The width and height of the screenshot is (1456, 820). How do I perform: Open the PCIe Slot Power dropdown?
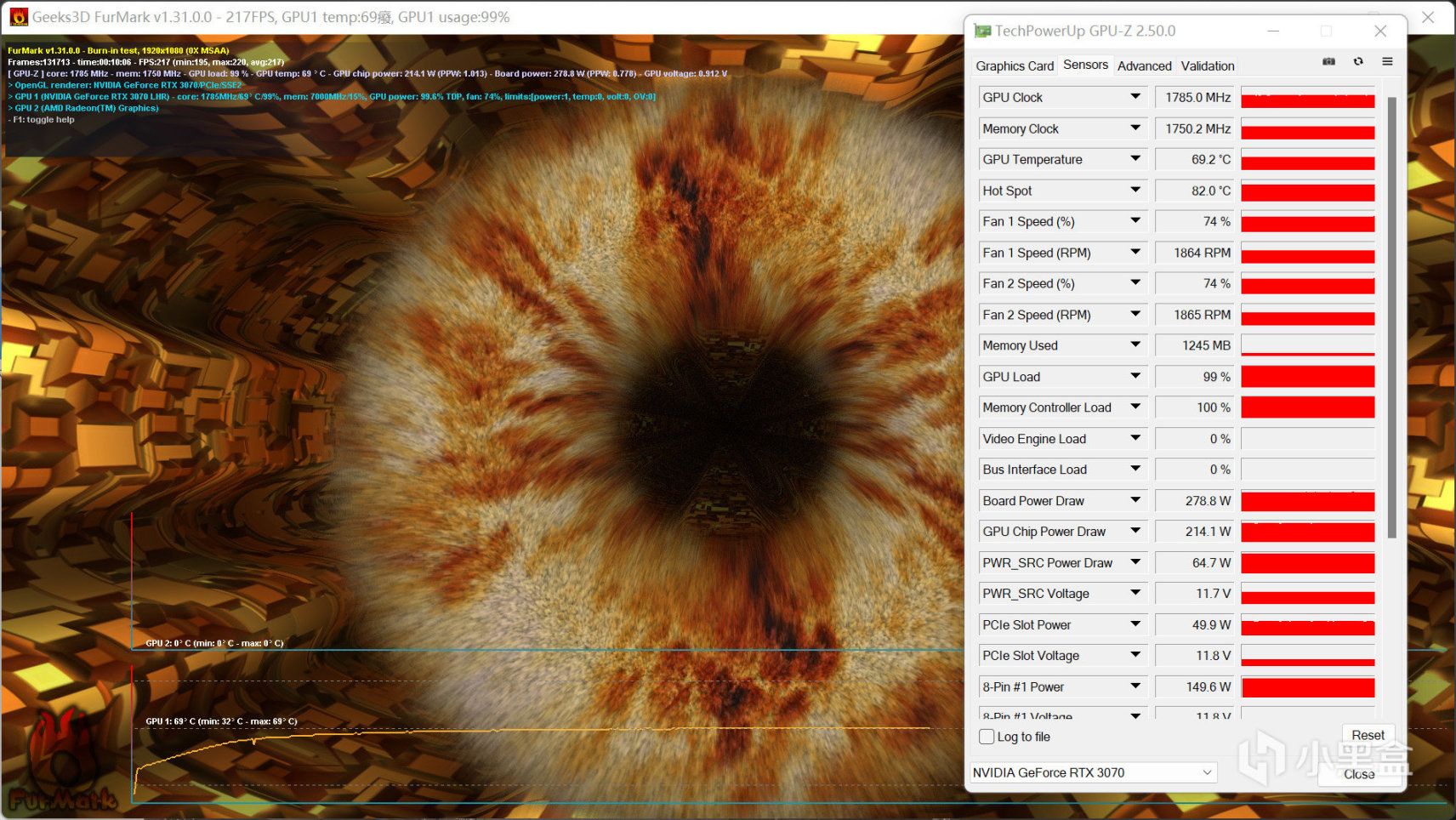point(1135,625)
